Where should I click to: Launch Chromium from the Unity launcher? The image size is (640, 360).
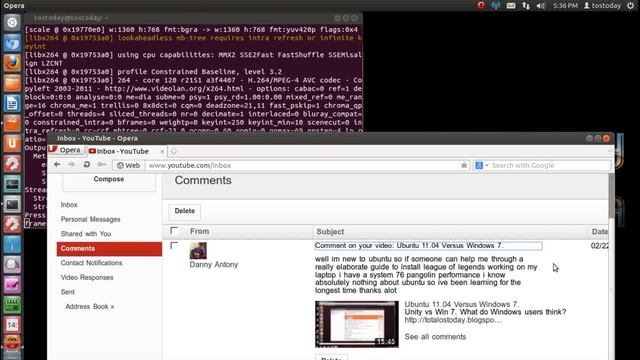(12, 43)
